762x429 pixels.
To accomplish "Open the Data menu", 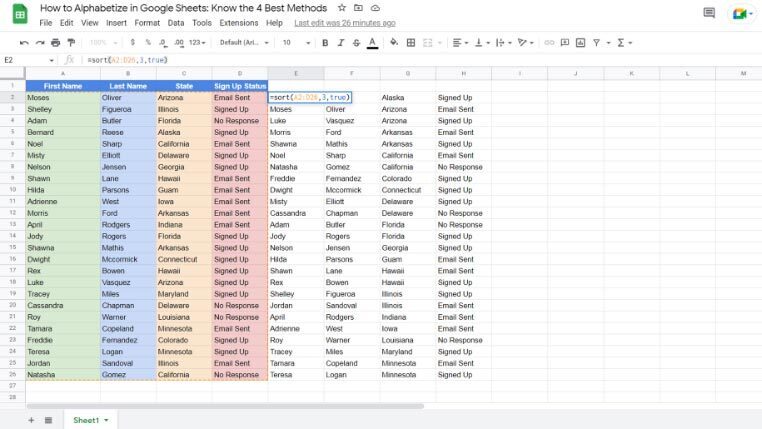I will (176, 23).
